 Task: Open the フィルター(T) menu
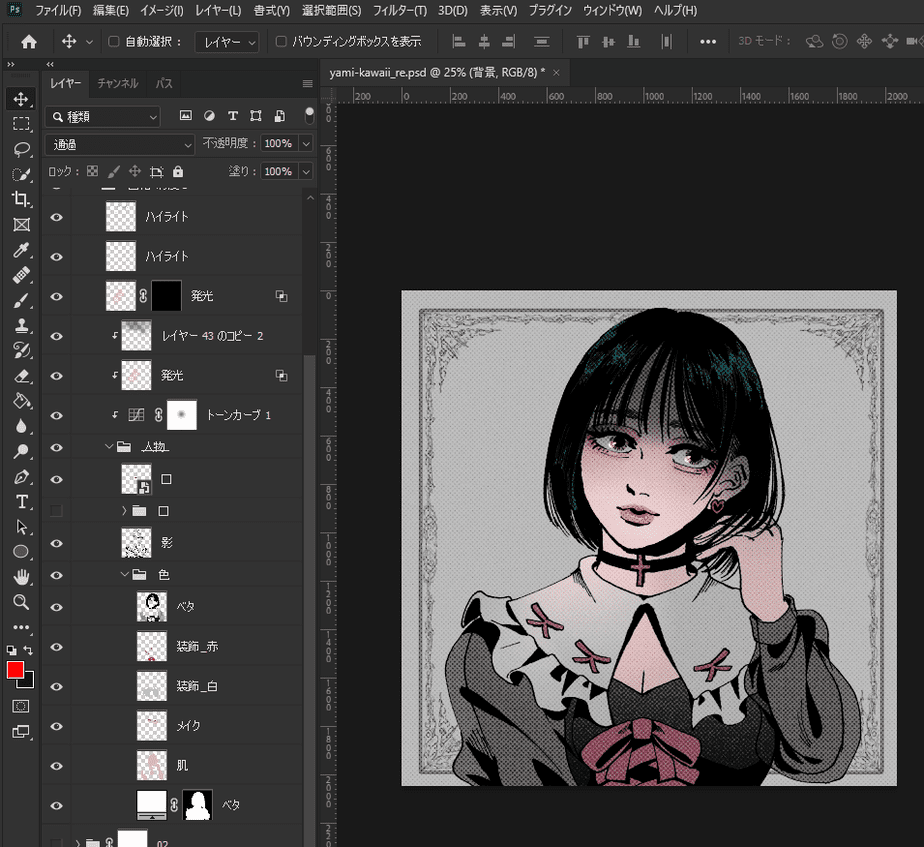[400, 11]
